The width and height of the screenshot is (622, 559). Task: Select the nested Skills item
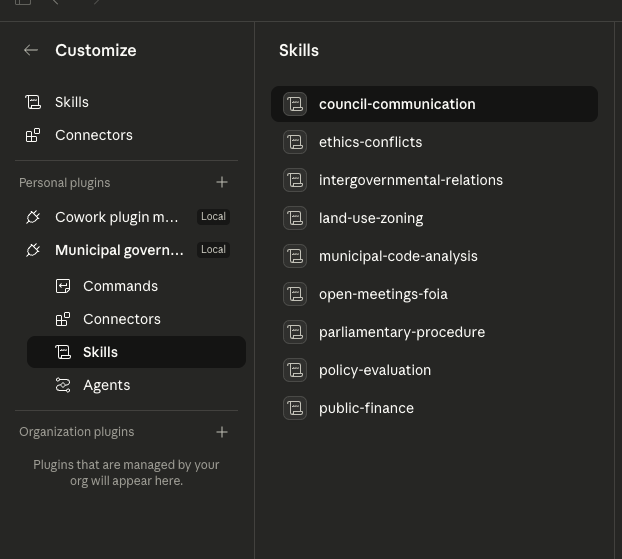[100, 352]
